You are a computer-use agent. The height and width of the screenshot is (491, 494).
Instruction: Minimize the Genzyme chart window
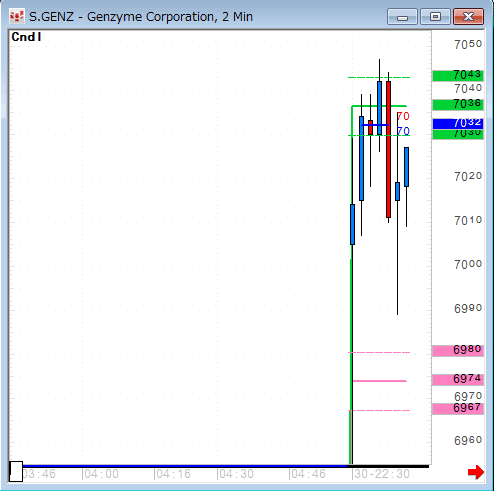point(402,17)
